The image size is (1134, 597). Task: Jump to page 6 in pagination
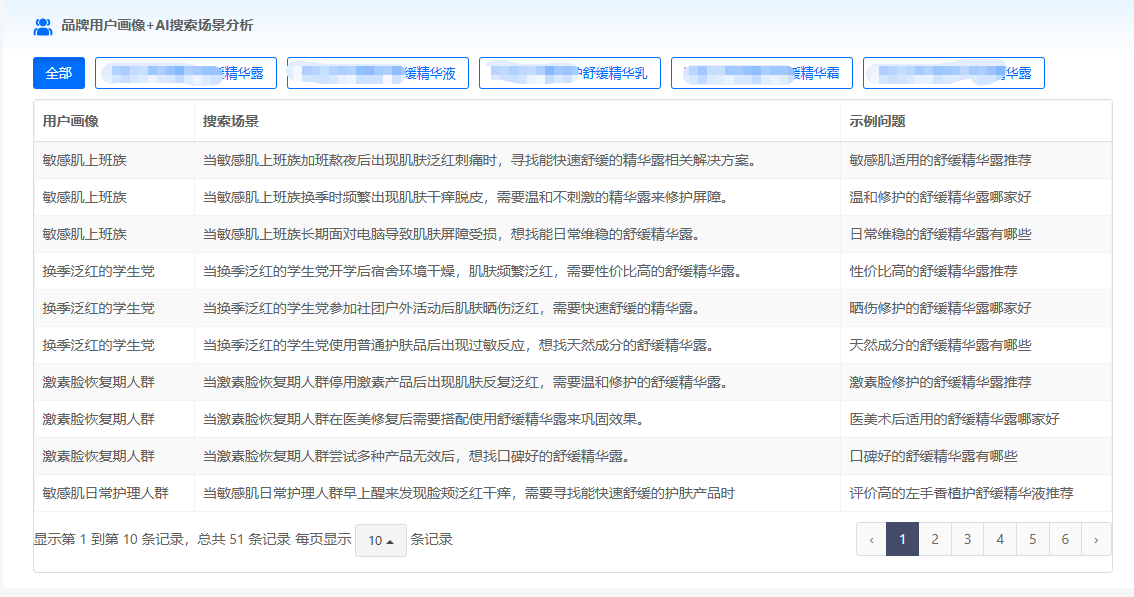pyautogui.click(x=1065, y=539)
